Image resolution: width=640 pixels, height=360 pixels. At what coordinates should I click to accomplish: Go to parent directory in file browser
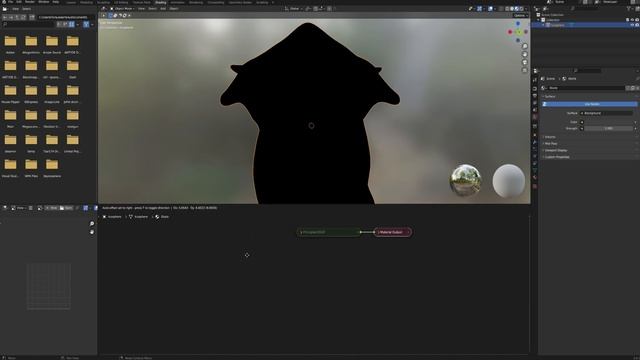(17, 17)
